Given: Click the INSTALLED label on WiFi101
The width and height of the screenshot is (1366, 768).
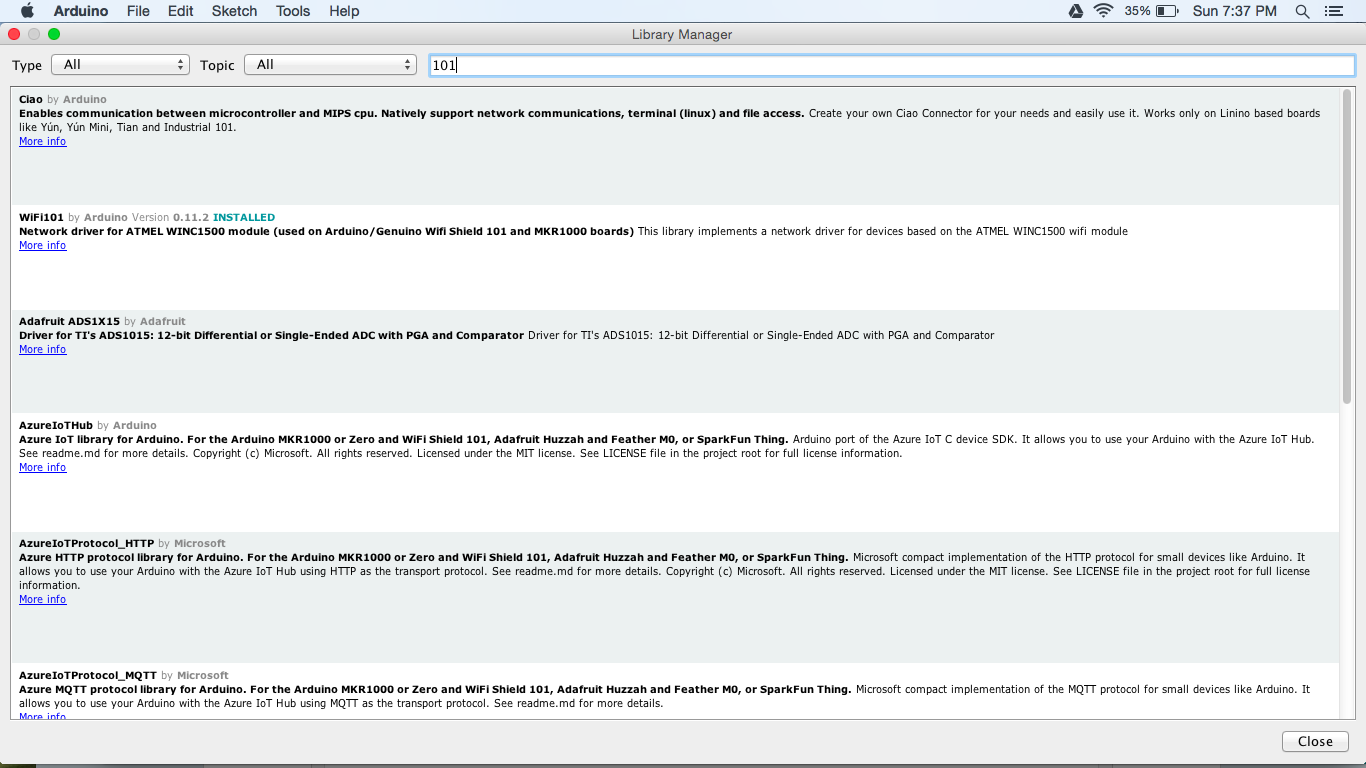Looking at the screenshot, I should [244, 218].
